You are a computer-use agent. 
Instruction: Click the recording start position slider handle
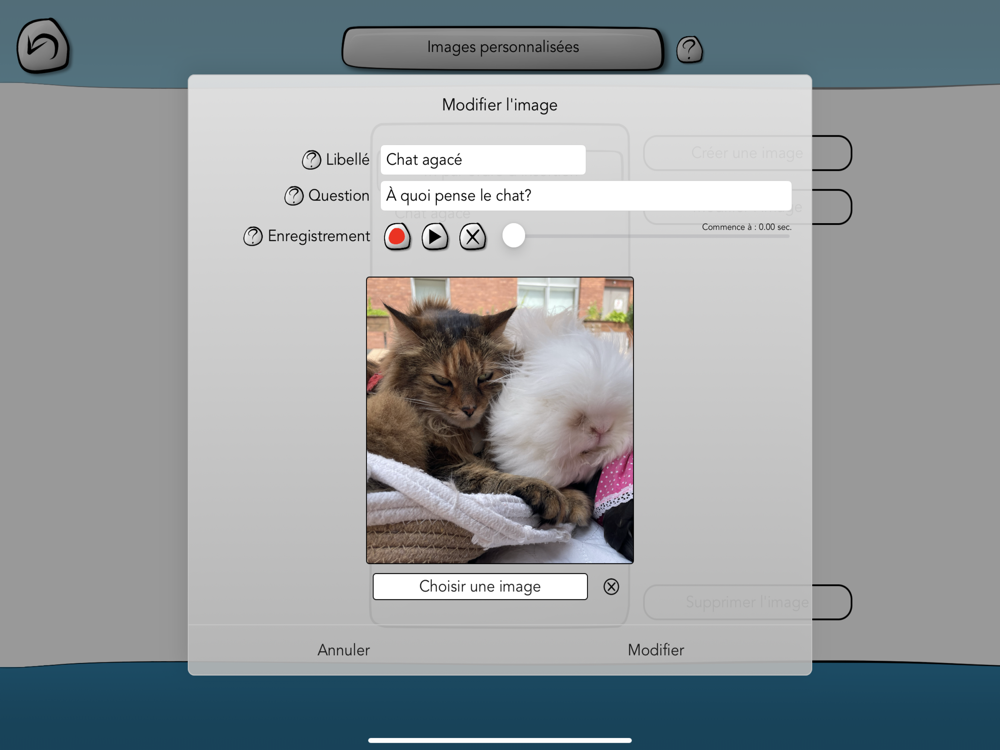(x=513, y=235)
